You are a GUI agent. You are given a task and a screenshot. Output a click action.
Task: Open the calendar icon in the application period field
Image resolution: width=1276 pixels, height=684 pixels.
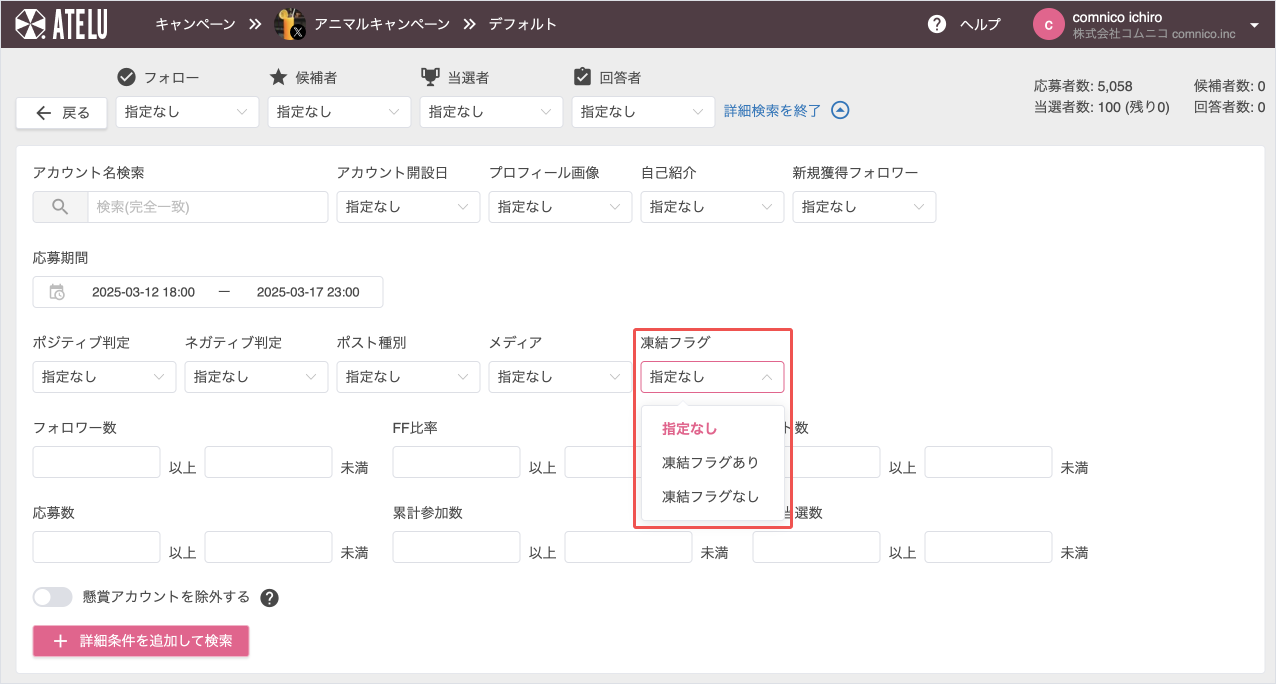(58, 292)
